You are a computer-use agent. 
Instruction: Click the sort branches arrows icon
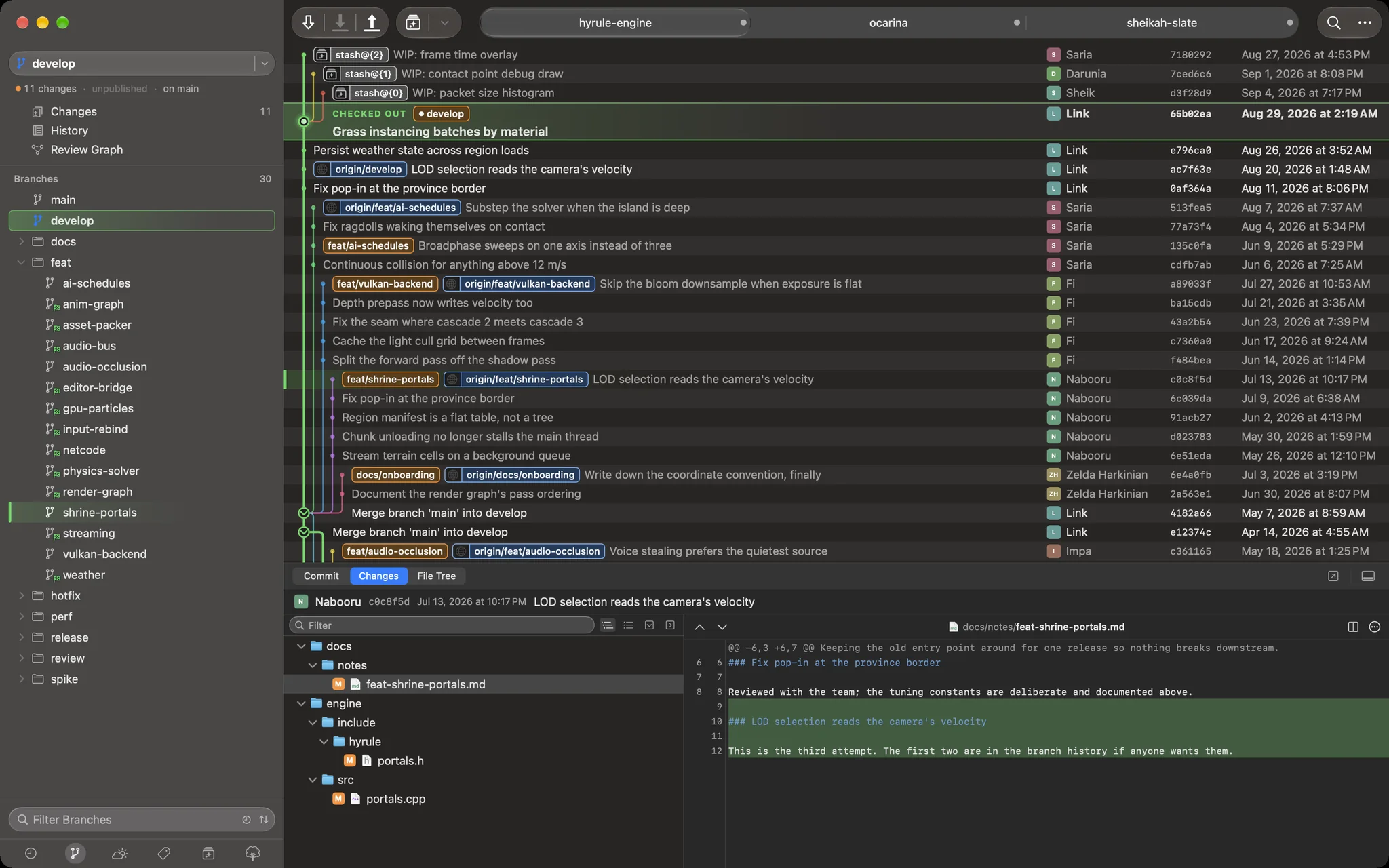[x=264, y=819]
